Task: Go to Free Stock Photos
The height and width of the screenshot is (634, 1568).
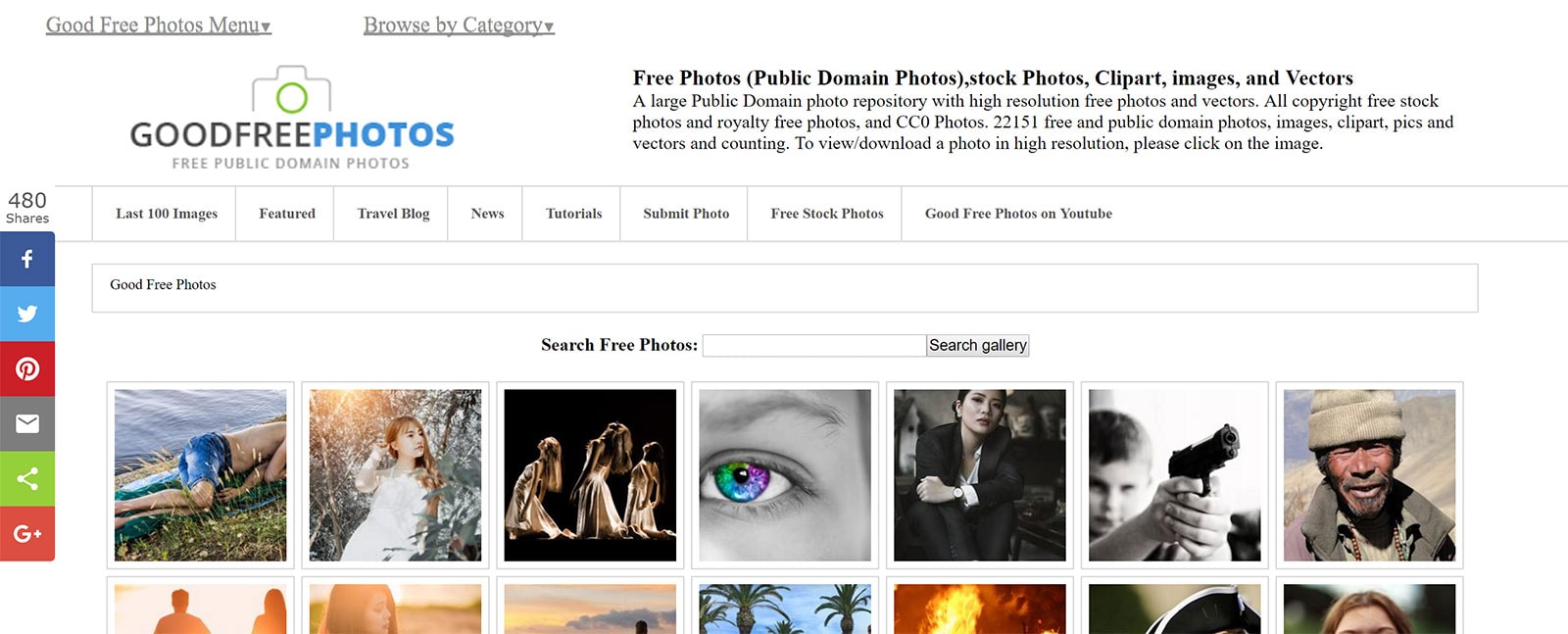Action: pos(827,214)
